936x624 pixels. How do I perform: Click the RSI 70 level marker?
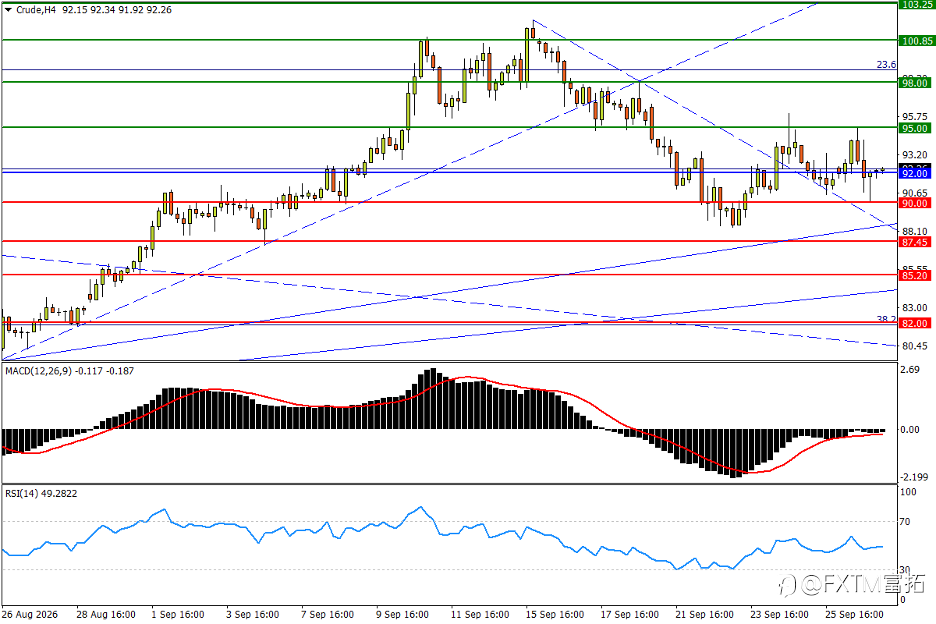pos(905,522)
